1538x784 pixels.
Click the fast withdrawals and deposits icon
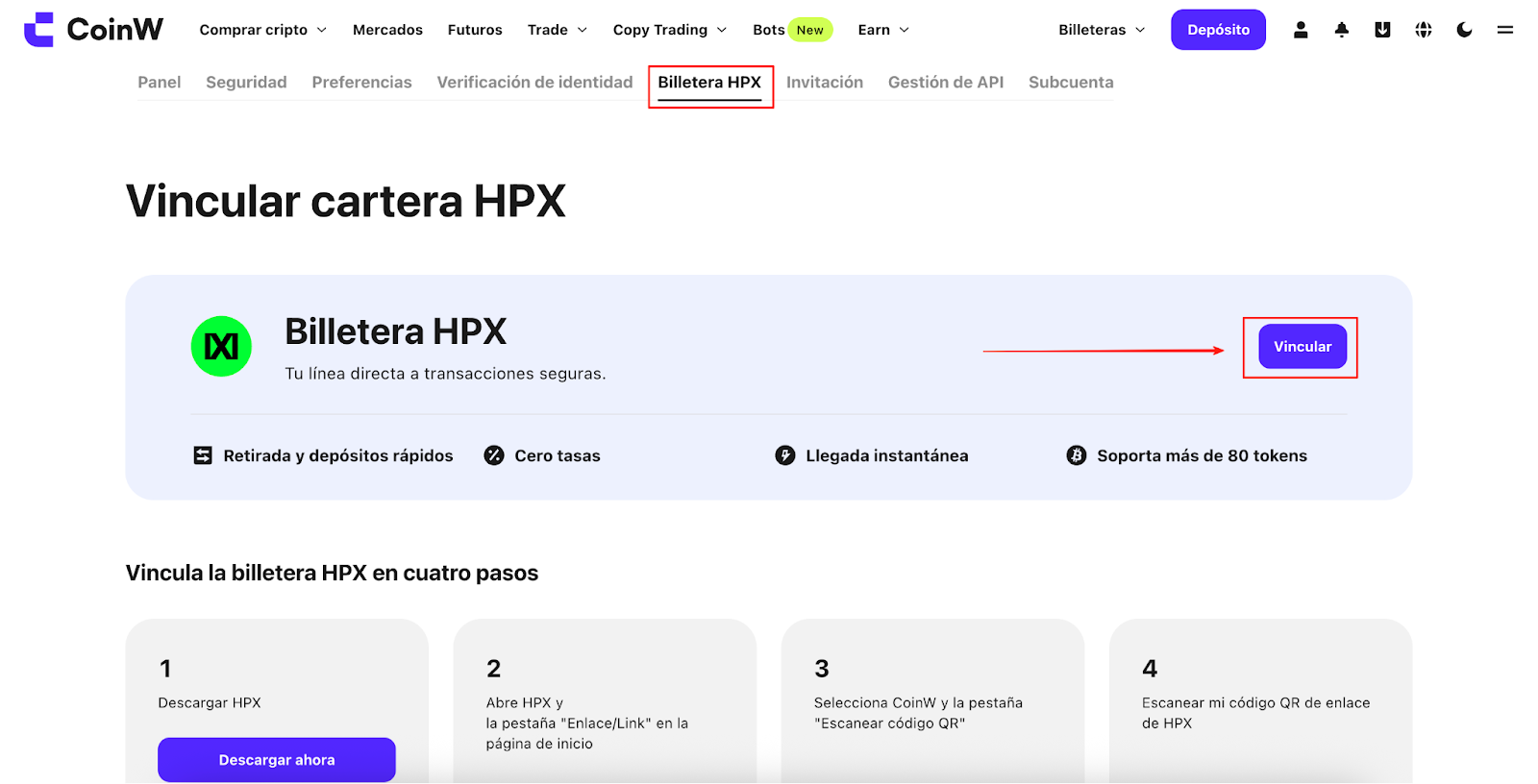pyautogui.click(x=203, y=455)
